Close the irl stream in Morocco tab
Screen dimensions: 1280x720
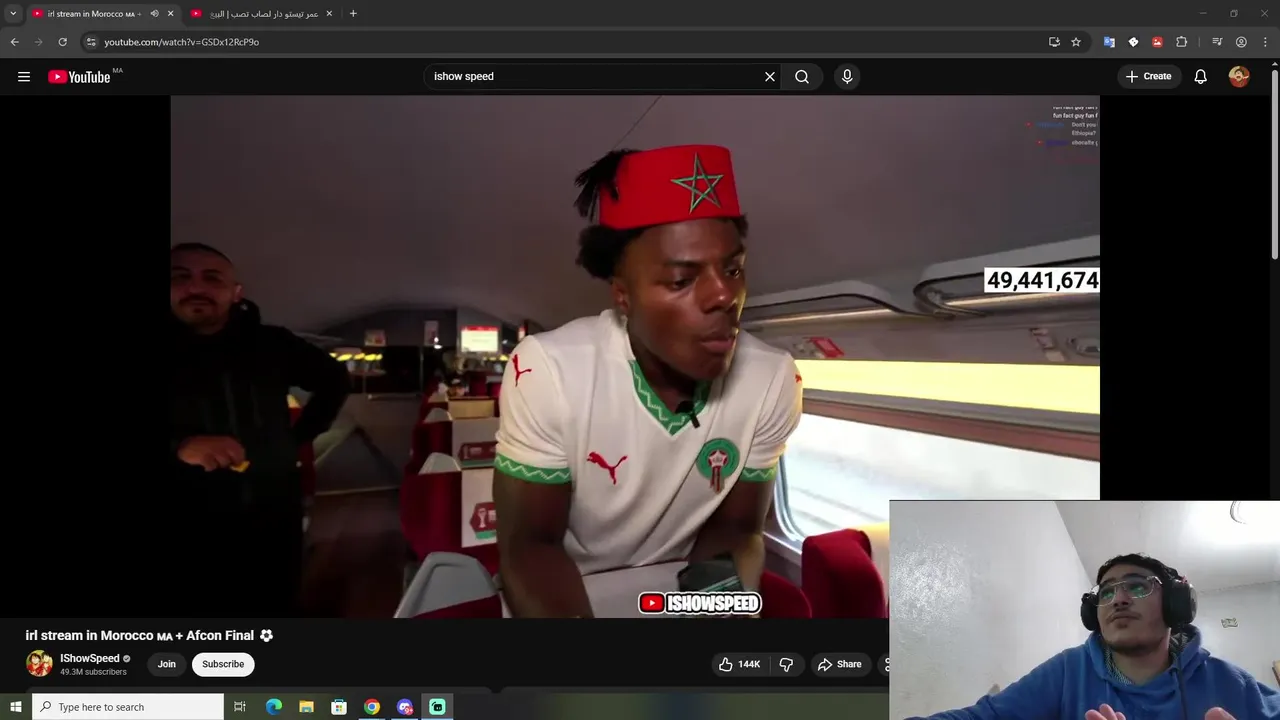point(170,14)
